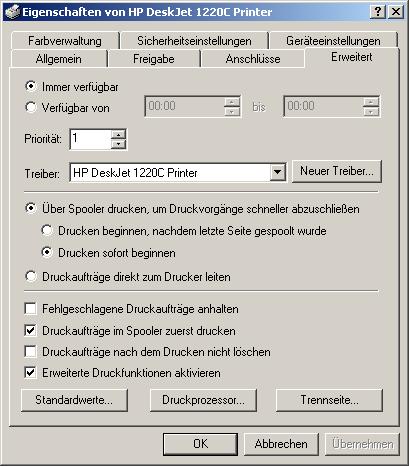Switch to the Allgemein tab

(x=59, y=59)
